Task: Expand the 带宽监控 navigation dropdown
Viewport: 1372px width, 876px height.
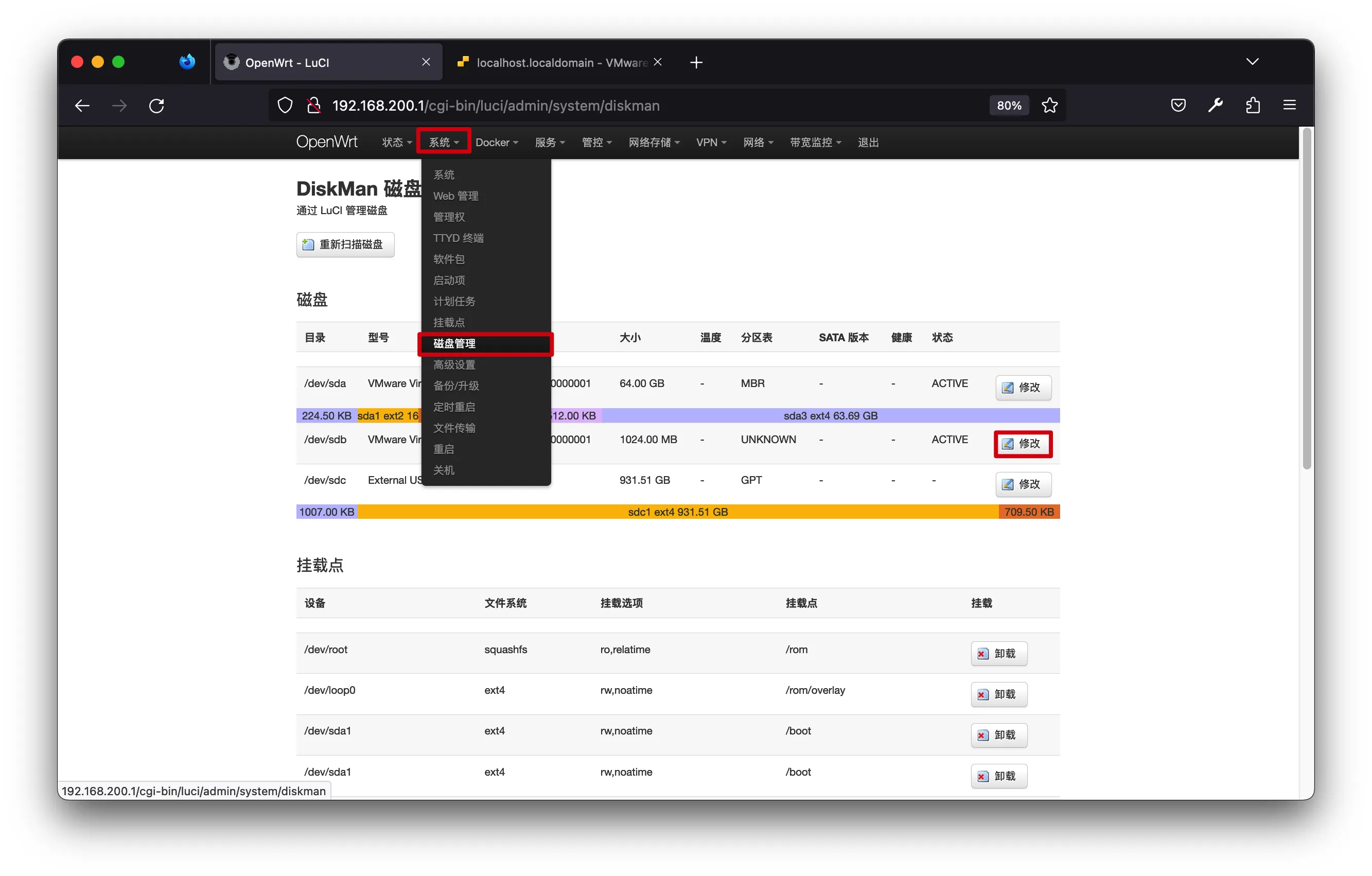Action: (815, 143)
